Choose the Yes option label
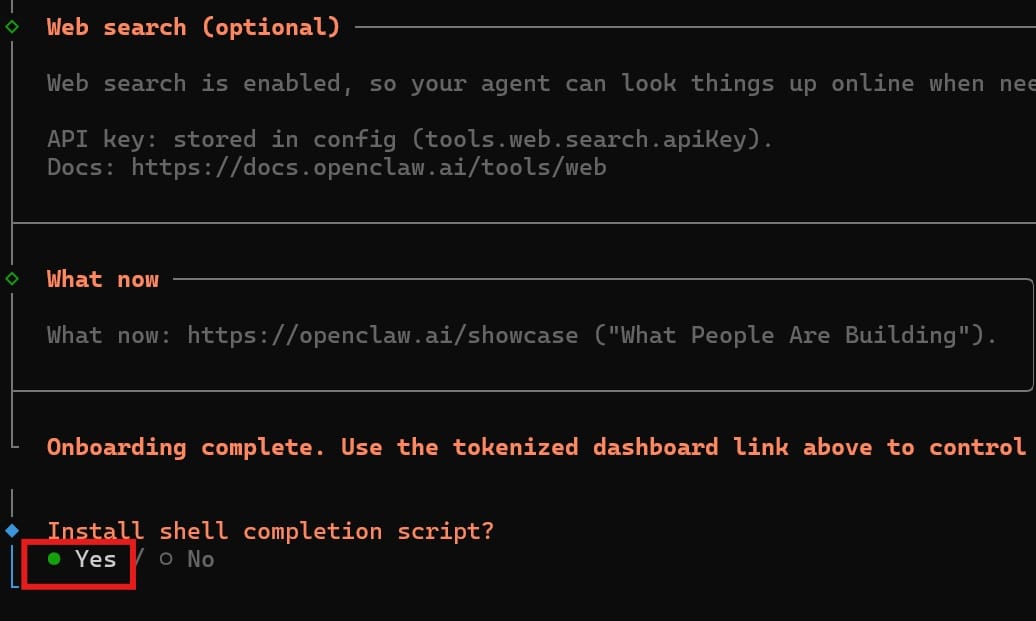This screenshot has width=1036, height=621. click(x=96, y=559)
